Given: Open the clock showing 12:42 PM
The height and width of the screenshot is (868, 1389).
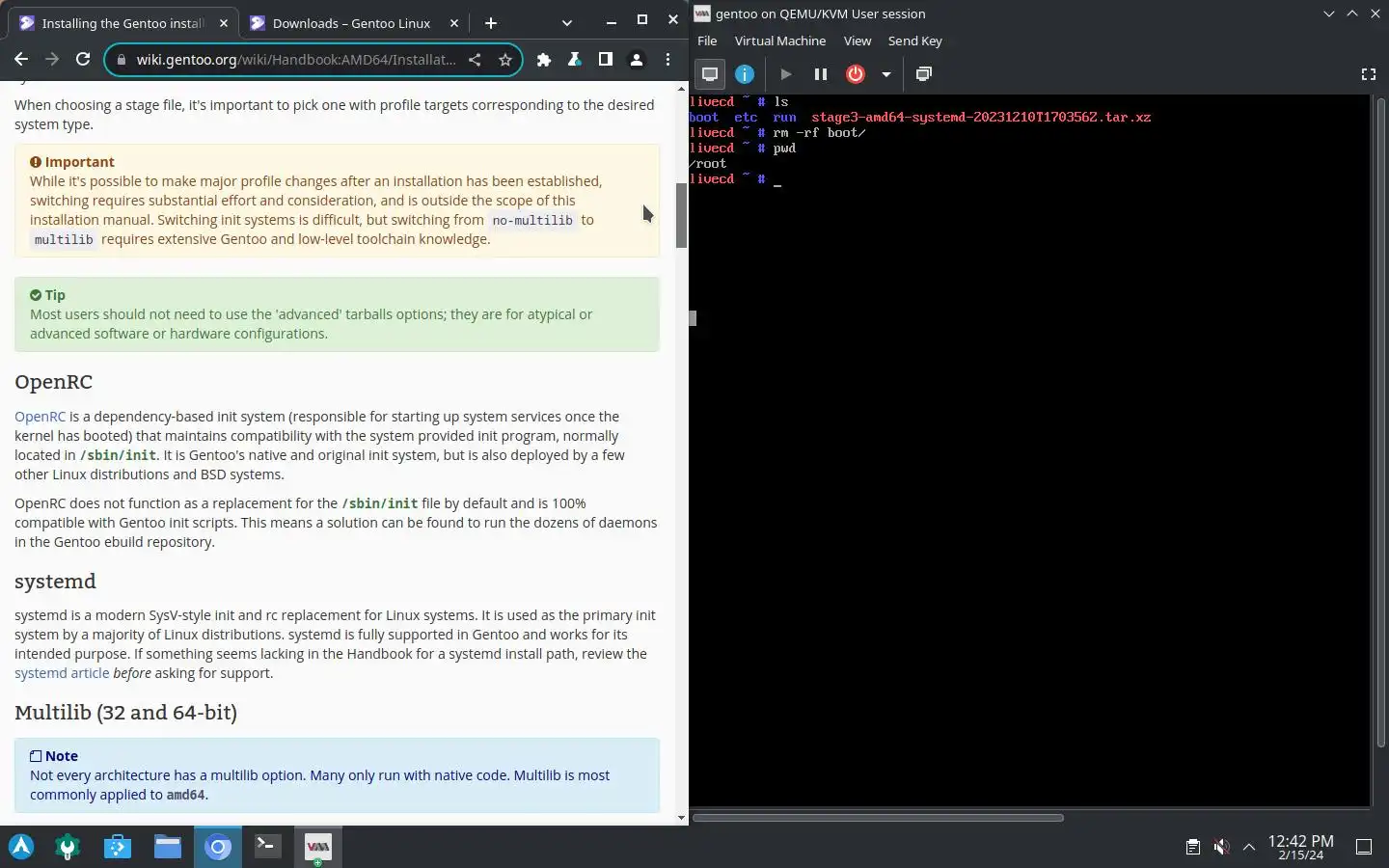Looking at the screenshot, I should pos(1300,847).
